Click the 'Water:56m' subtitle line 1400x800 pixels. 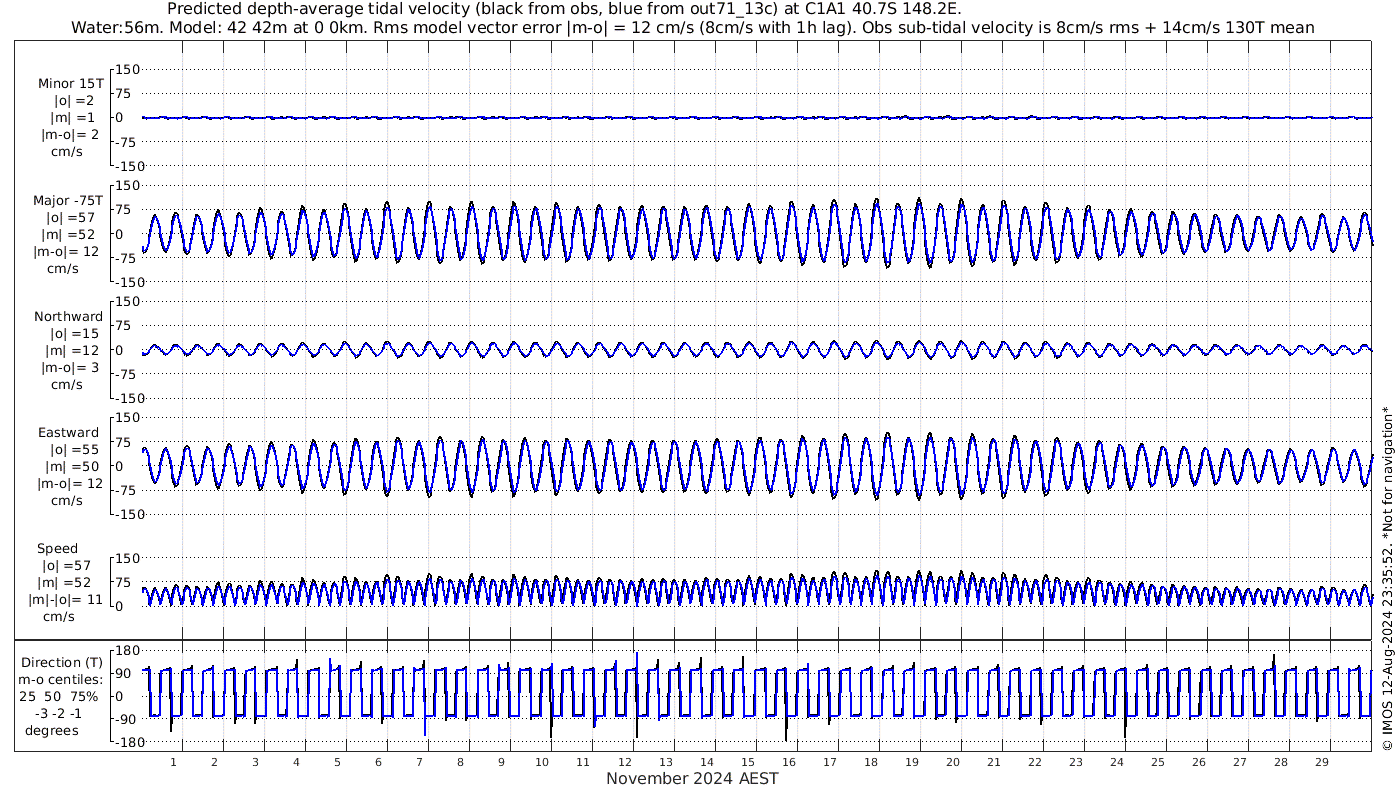692,28
